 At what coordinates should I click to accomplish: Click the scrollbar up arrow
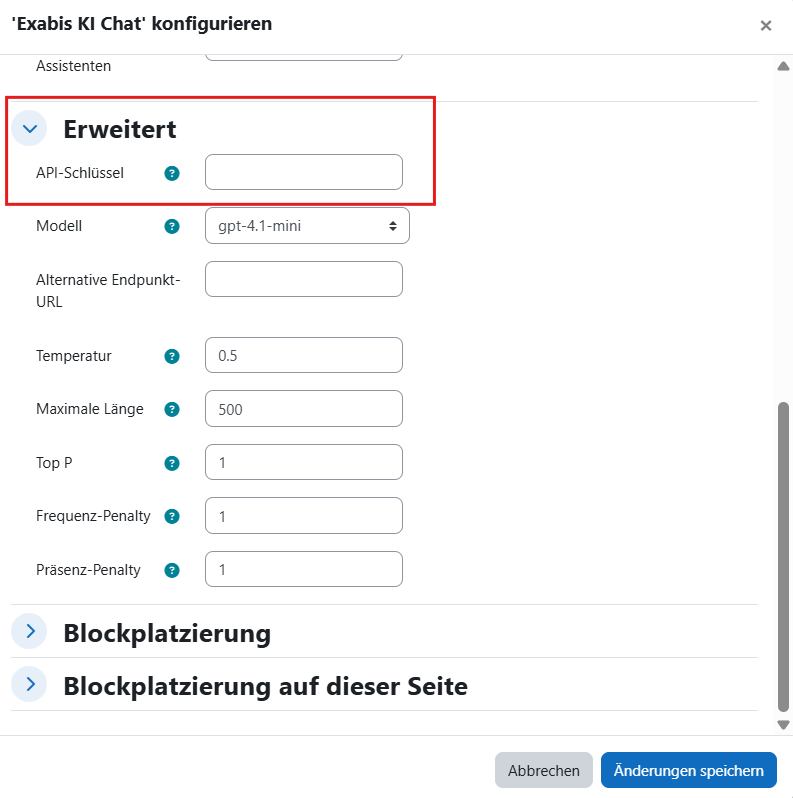tap(783, 66)
